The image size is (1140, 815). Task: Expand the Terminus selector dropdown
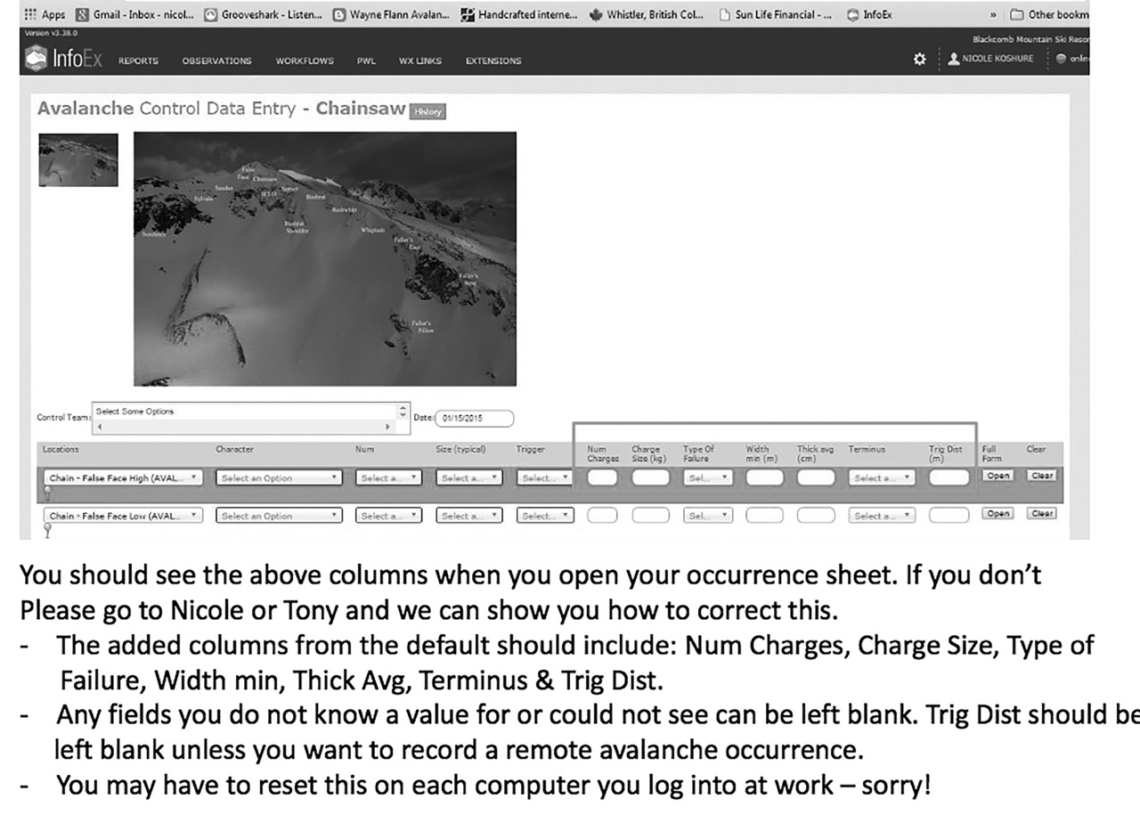click(x=880, y=478)
